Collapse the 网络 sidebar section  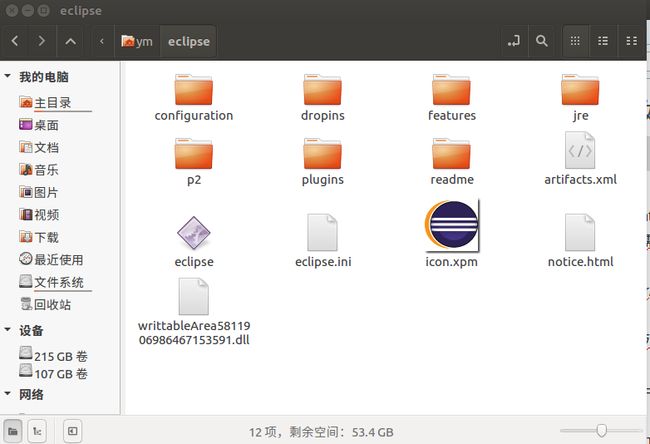pyautogui.click(x=7, y=393)
